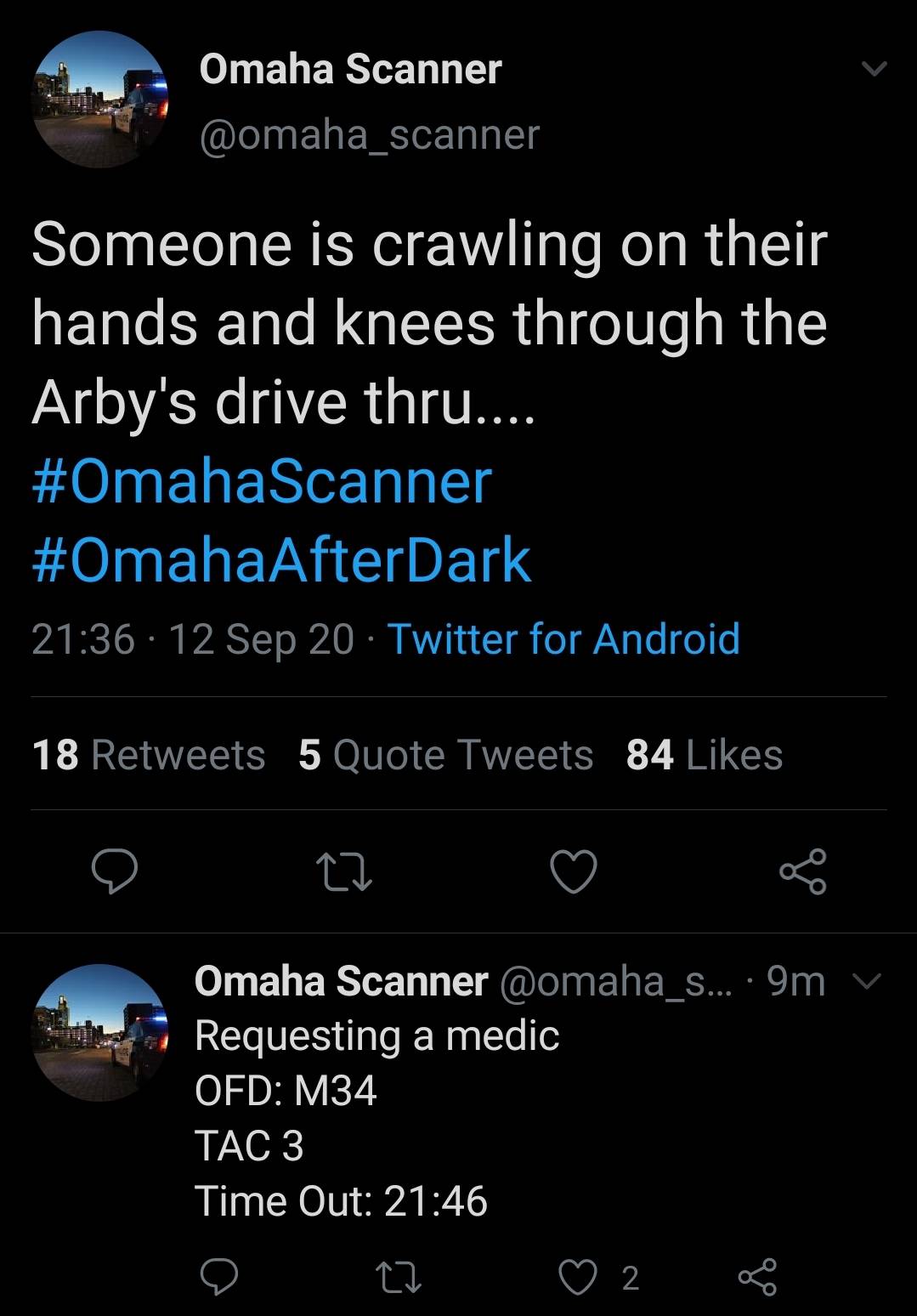
Task: Retweet the main Arby's drive thru tweet
Action: pos(343,872)
